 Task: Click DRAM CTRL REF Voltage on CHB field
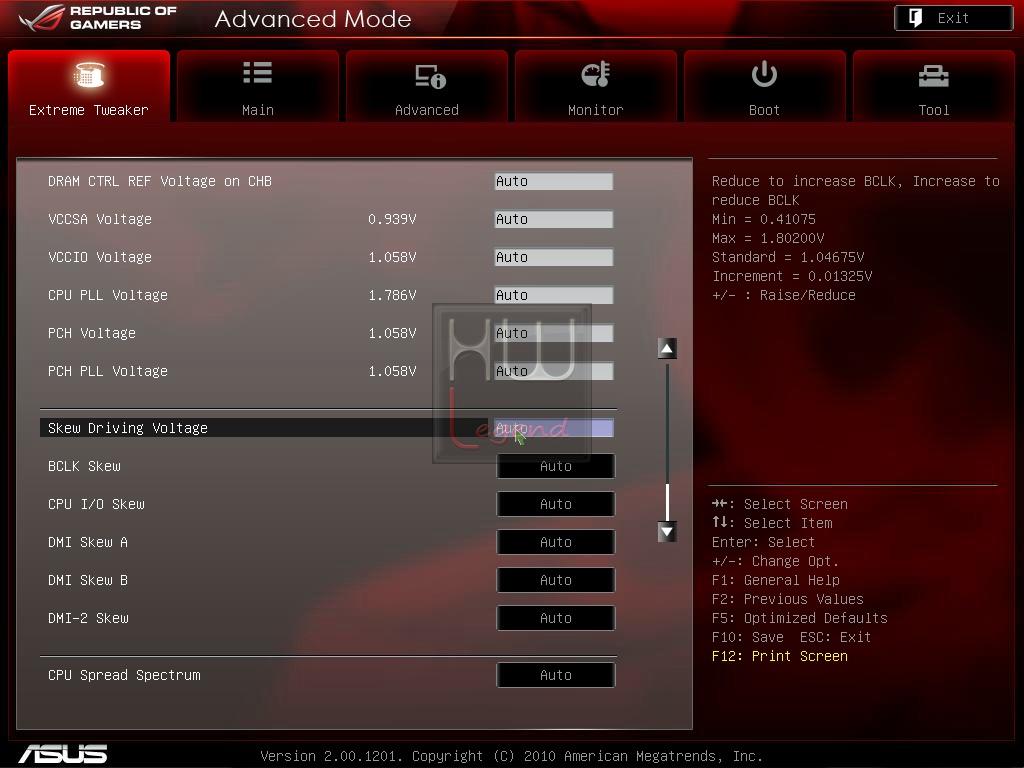(x=554, y=182)
